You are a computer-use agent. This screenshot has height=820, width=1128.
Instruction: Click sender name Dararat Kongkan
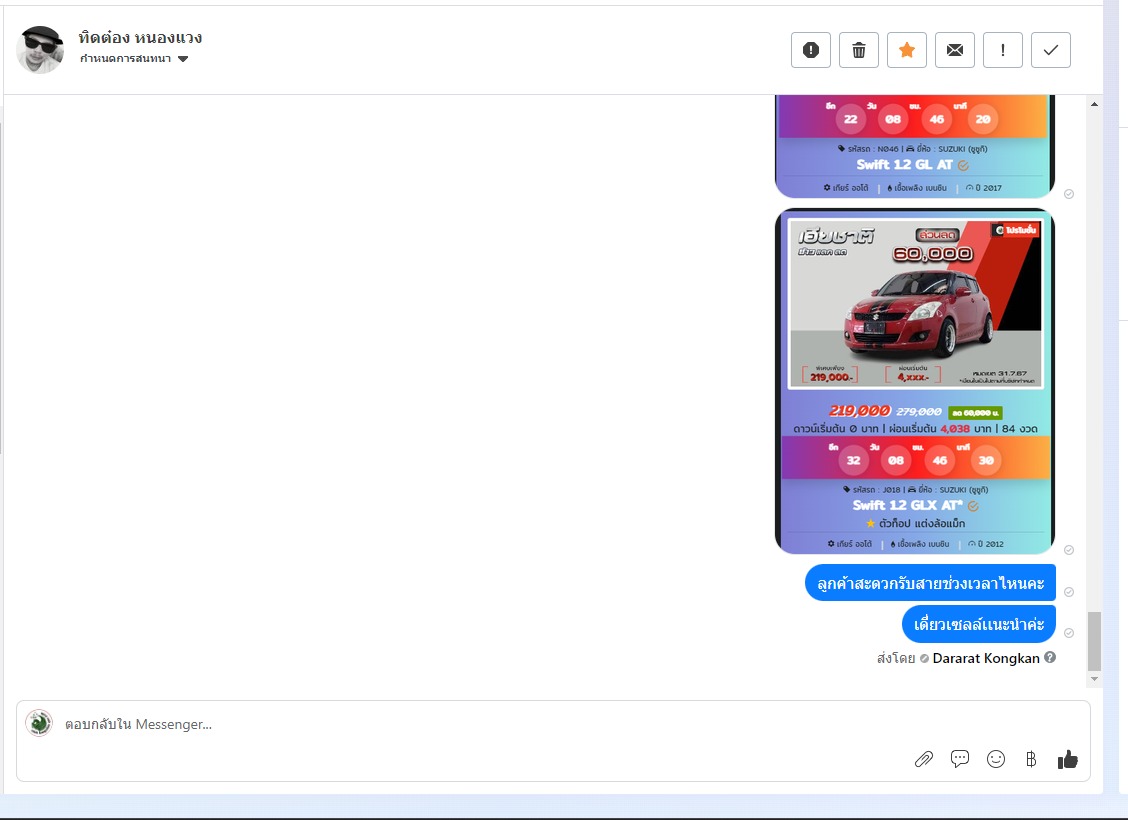tap(986, 658)
